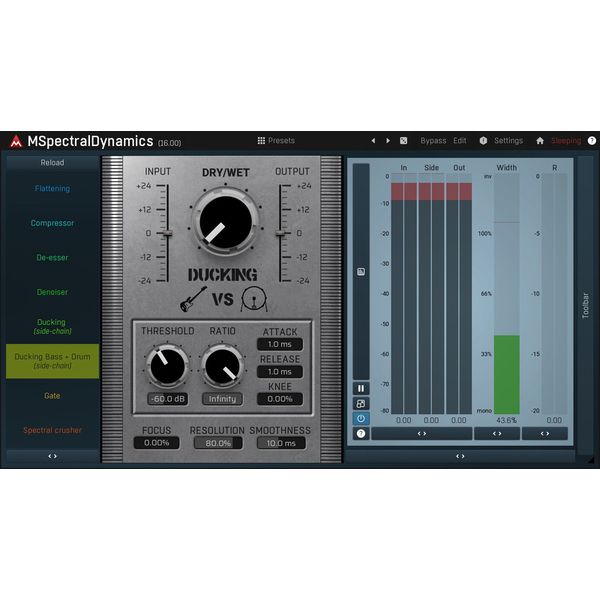Open help with the top-right question mark
Viewport: 600px width, 600px height.
(592, 140)
